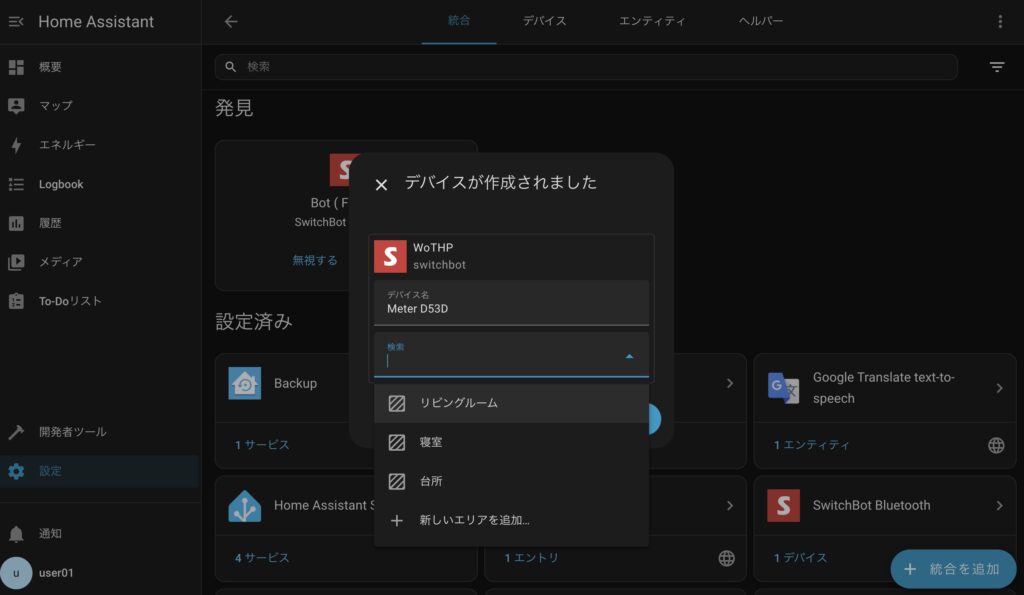Click the WoTHP switchbot device logo
Viewport: 1024px width, 595px height.
(391, 256)
